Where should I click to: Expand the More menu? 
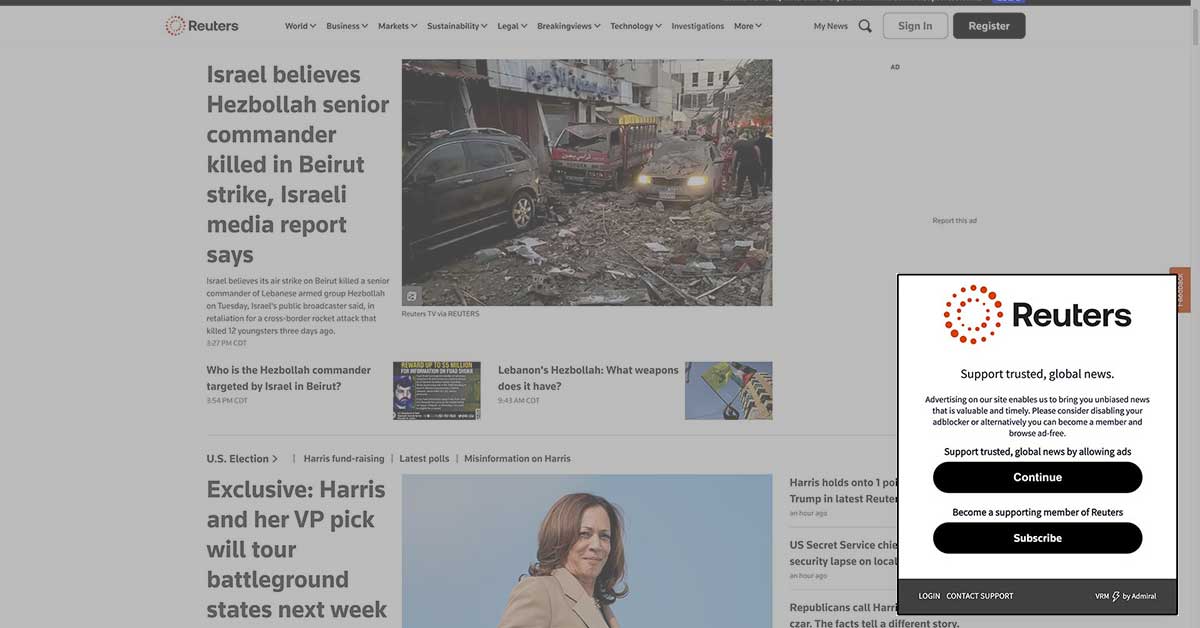coord(747,26)
